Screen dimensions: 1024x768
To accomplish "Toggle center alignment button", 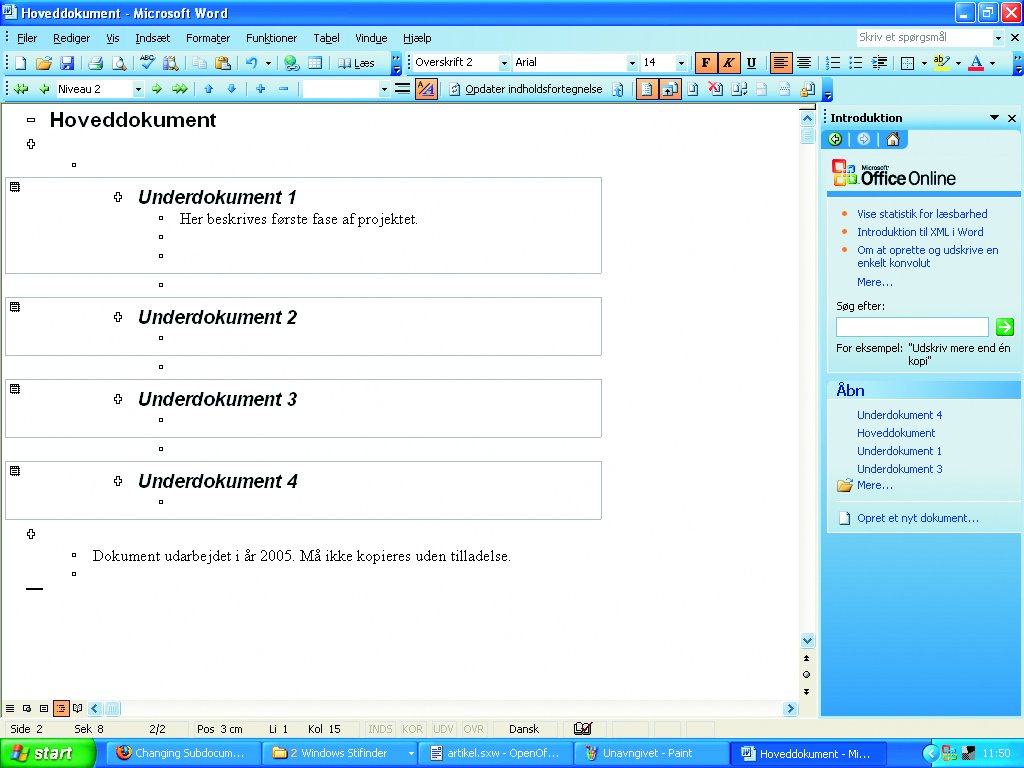I will pyautogui.click(x=804, y=63).
